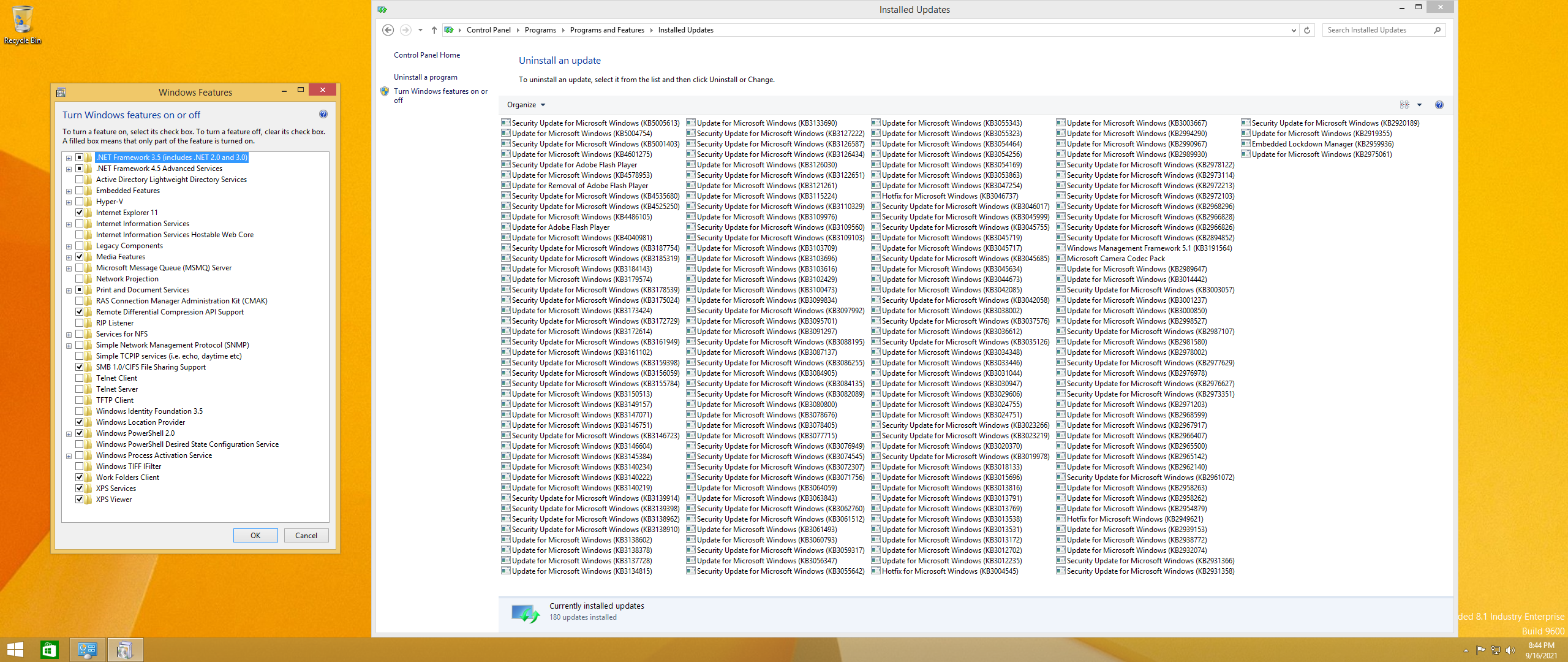Image resolution: width=1568 pixels, height=662 pixels.
Task: Expand the Services for NFS node
Action: [x=69, y=335]
